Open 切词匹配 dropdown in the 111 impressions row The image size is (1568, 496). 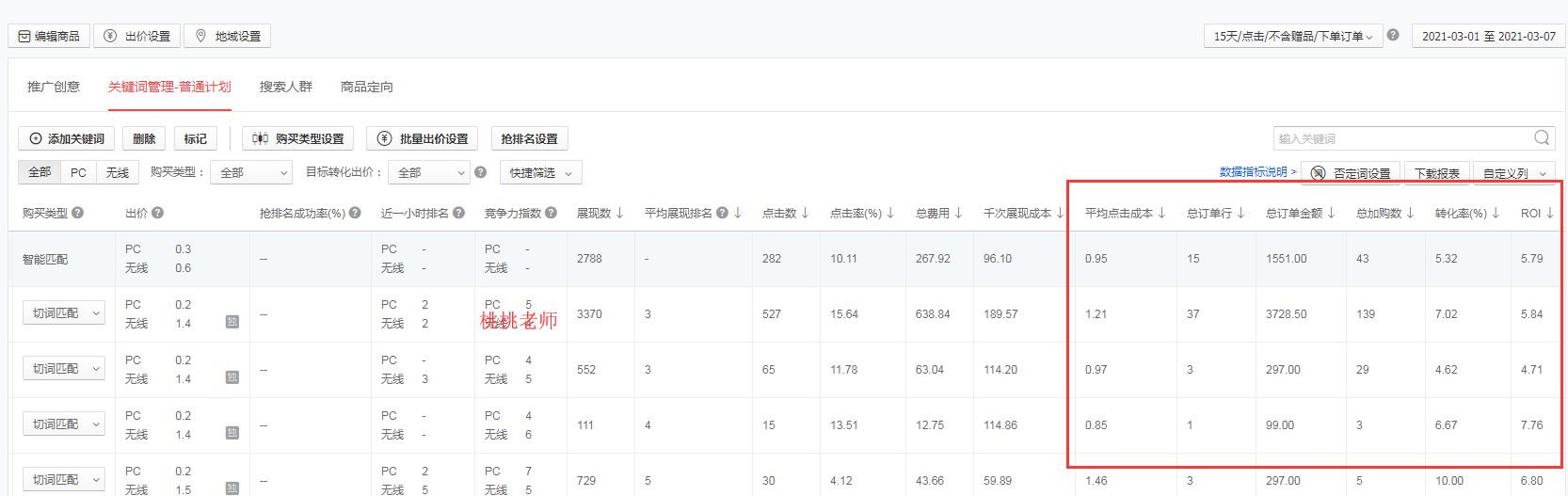63,424
